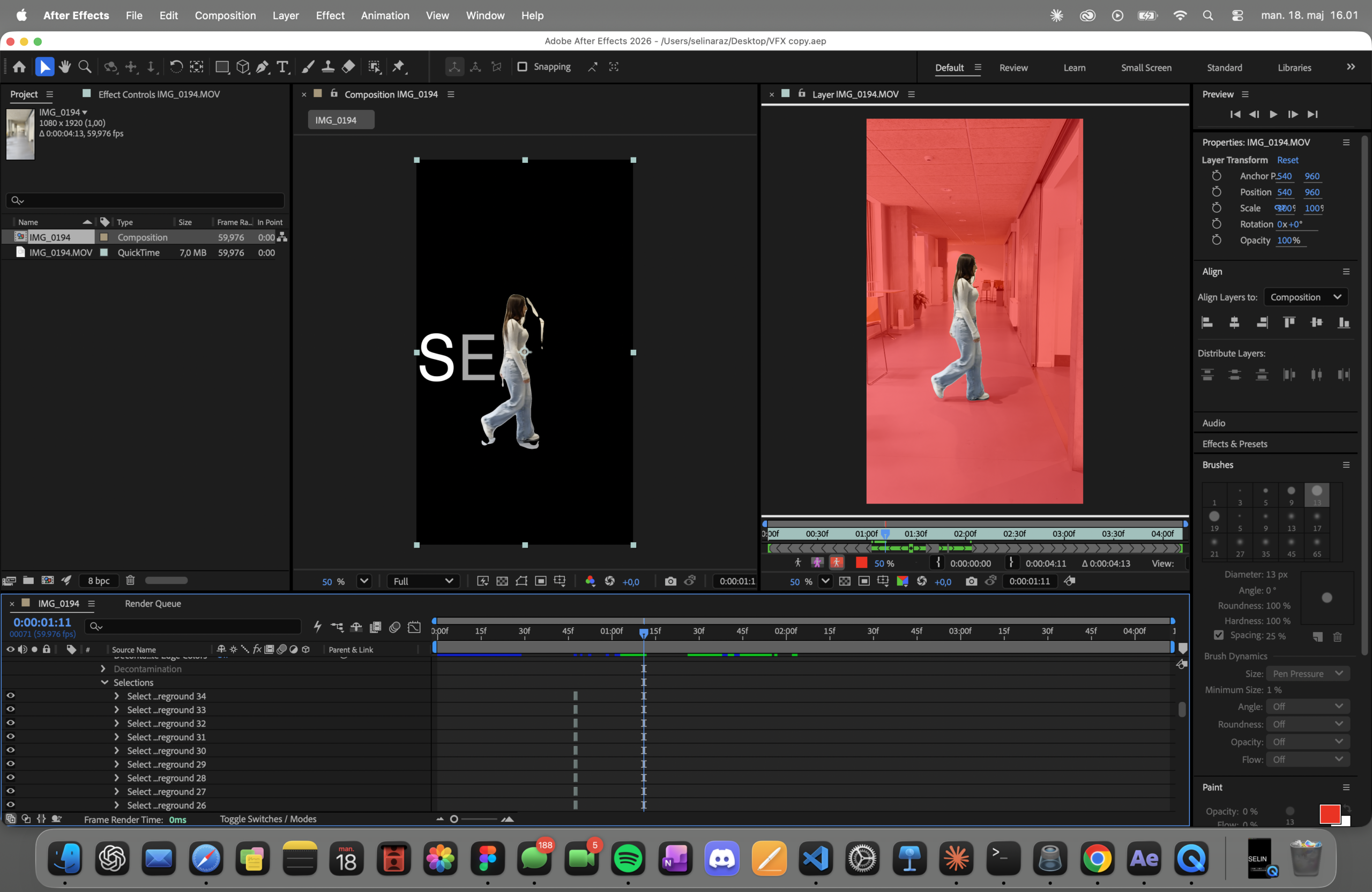Click Reset link in Layer Transform
This screenshot has height=892, width=1372.
(x=1287, y=160)
